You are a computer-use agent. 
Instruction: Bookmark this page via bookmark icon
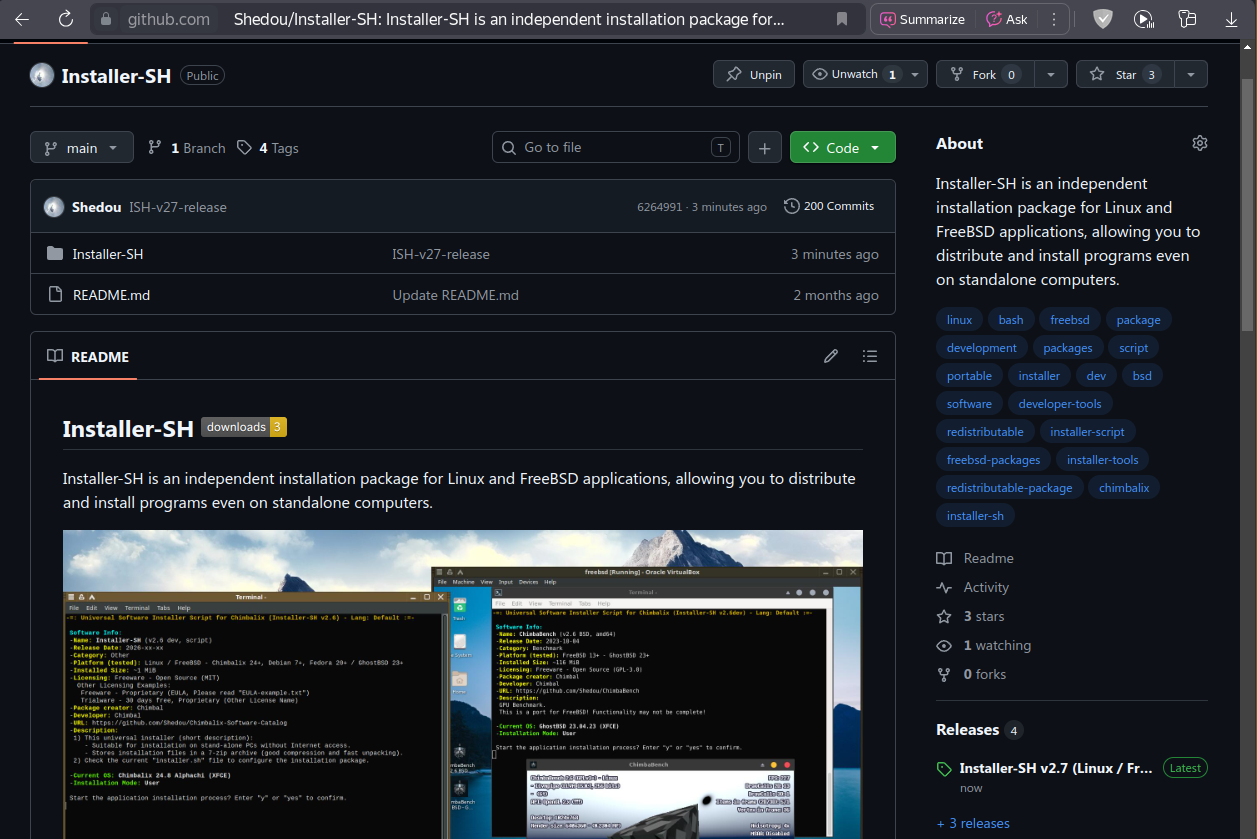tap(842, 19)
